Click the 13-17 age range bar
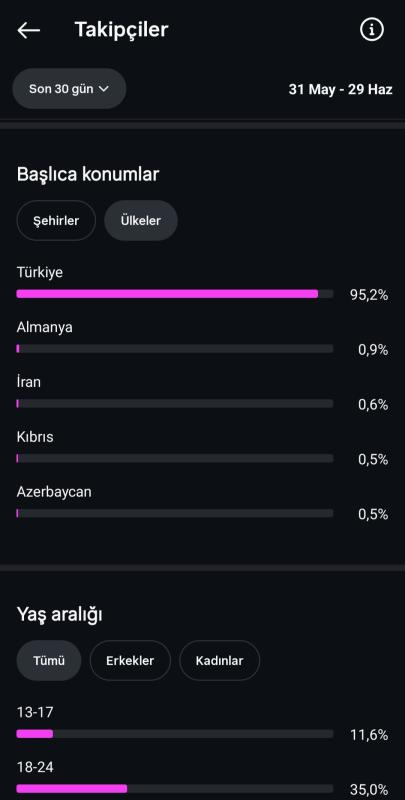 (x=175, y=734)
